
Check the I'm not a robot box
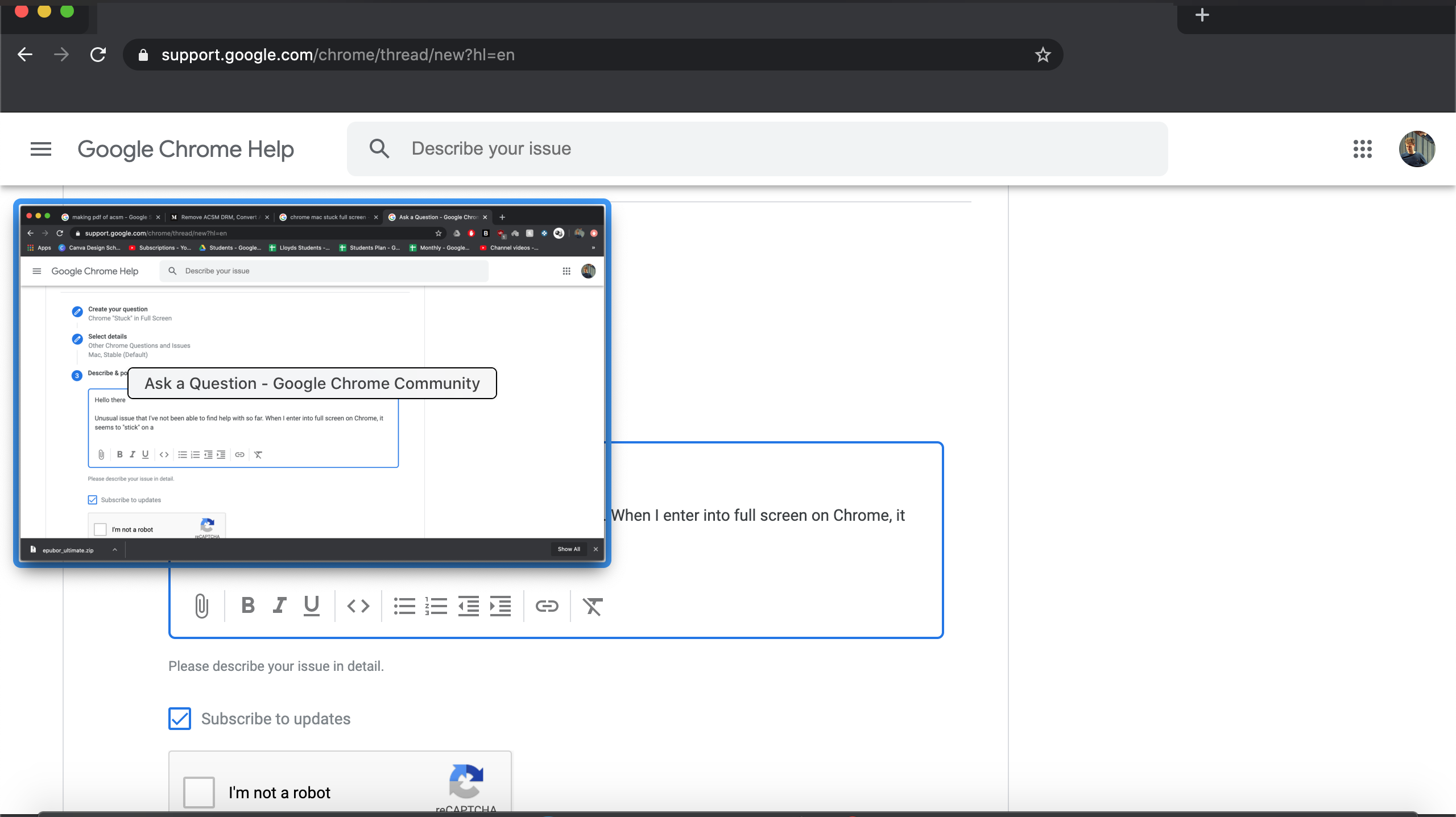pyautogui.click(x=199, y=792)
